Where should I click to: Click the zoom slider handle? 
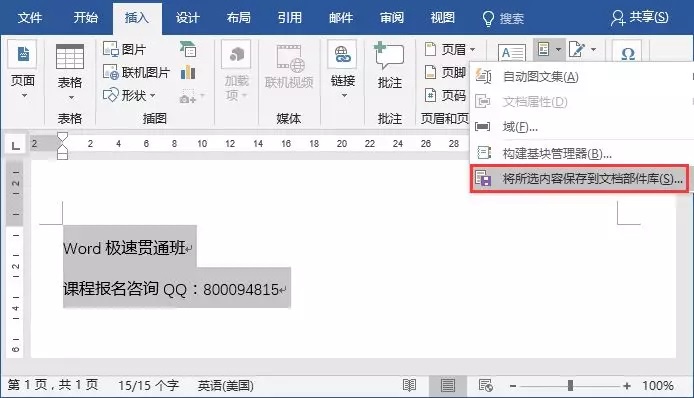[571, 386]
